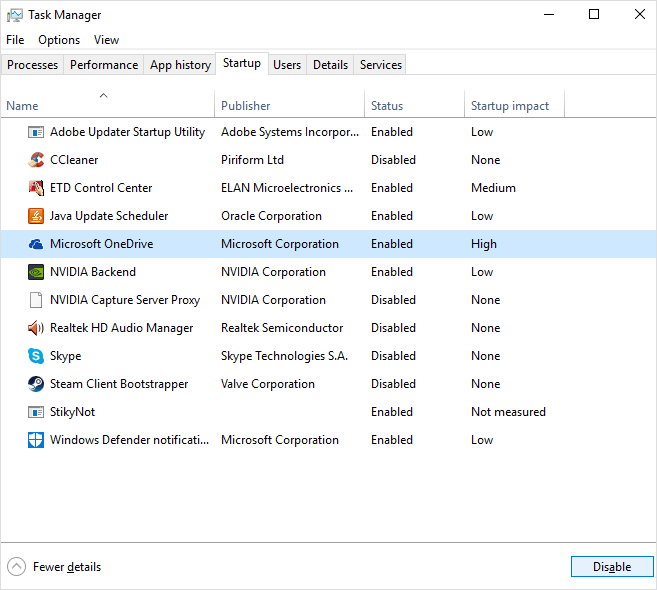The width and height of the screenshot is (657, 590).
Task: Click the Java Update Scheduler icon
Action: point(36,216)
